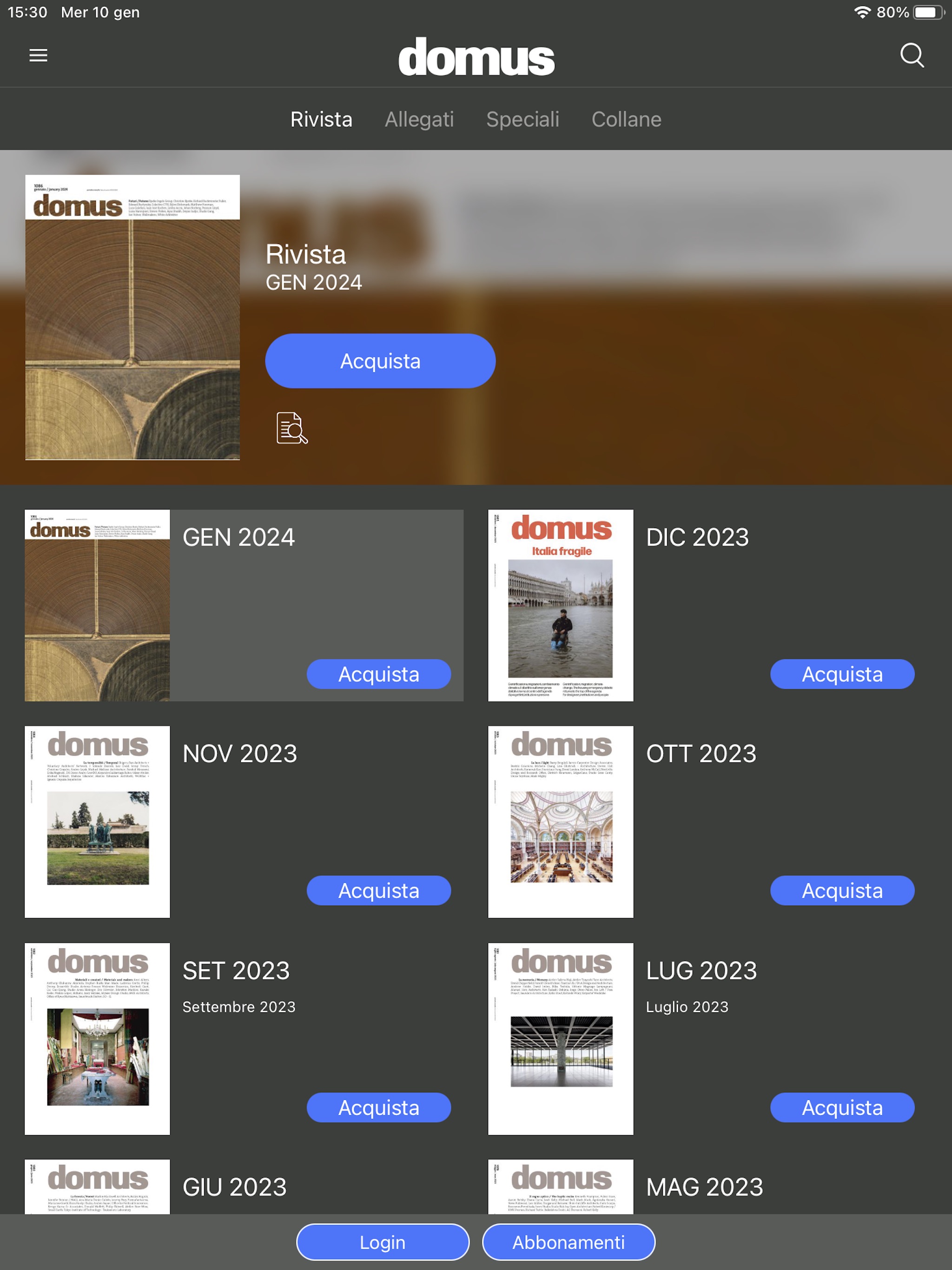The width and height of the screenshot is (952, 1270).
Task: Select the 'MAG 2023' title
Action: [x=705, y=1187]
